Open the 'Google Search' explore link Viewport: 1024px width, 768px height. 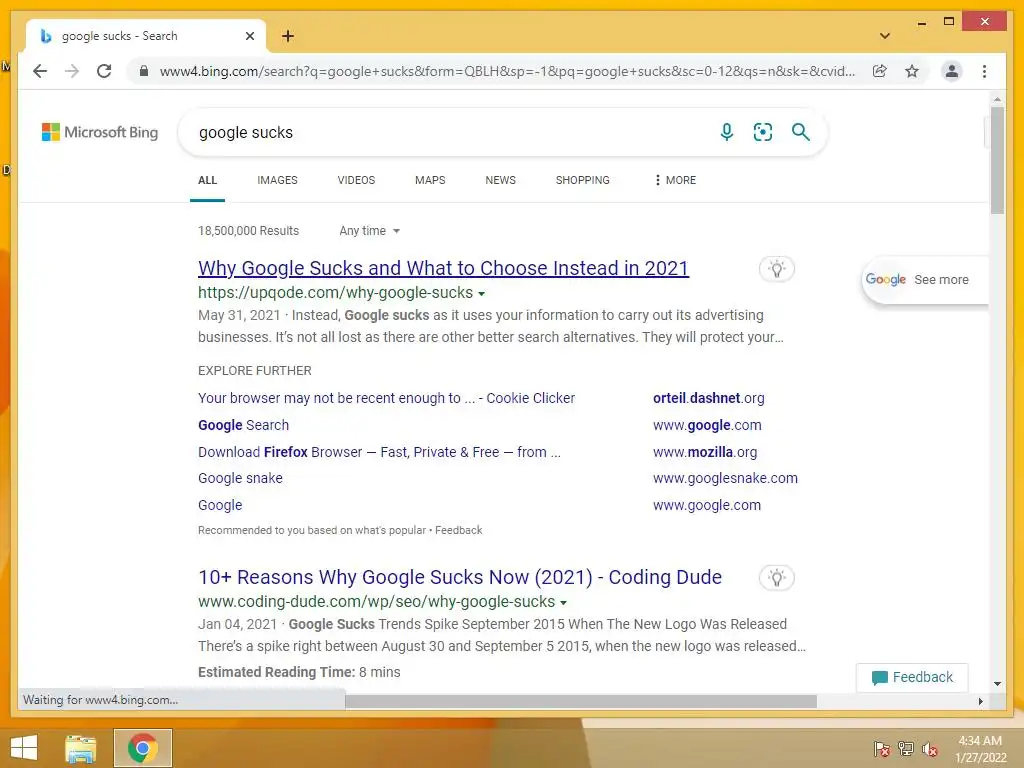click(244, 425)
